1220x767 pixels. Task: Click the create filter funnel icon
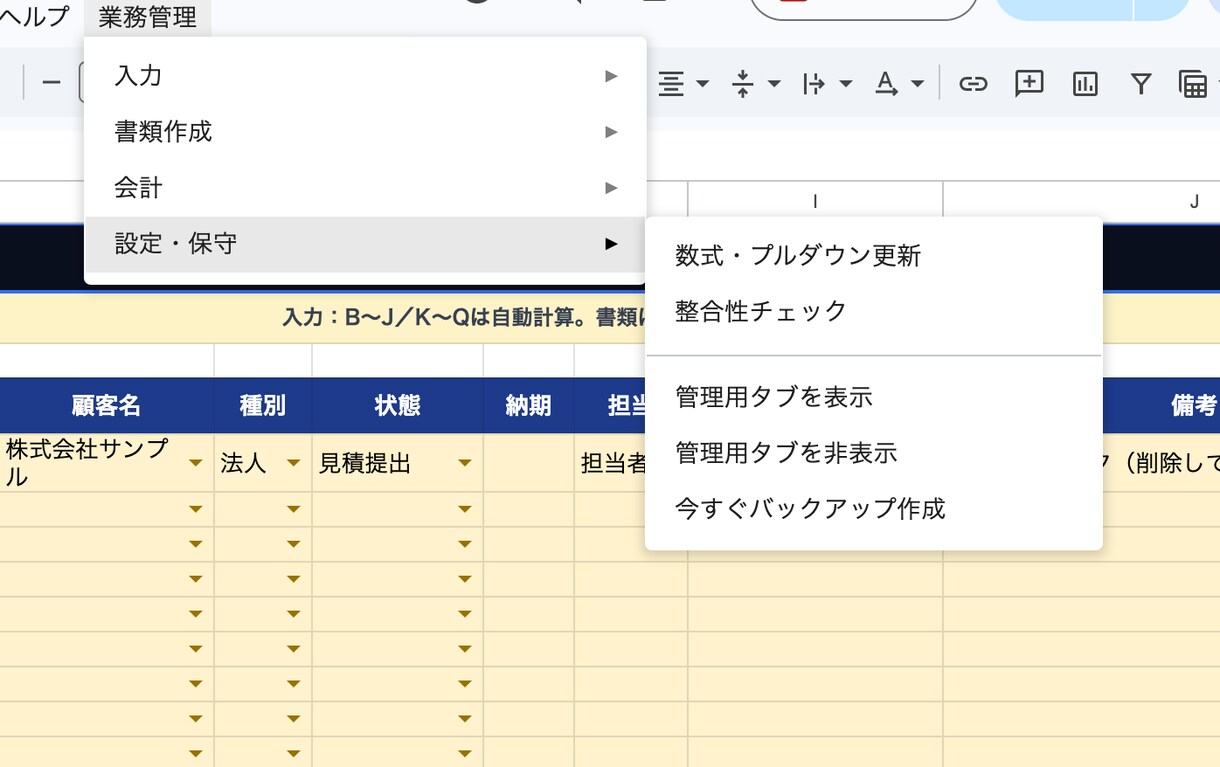[1141, 84]
